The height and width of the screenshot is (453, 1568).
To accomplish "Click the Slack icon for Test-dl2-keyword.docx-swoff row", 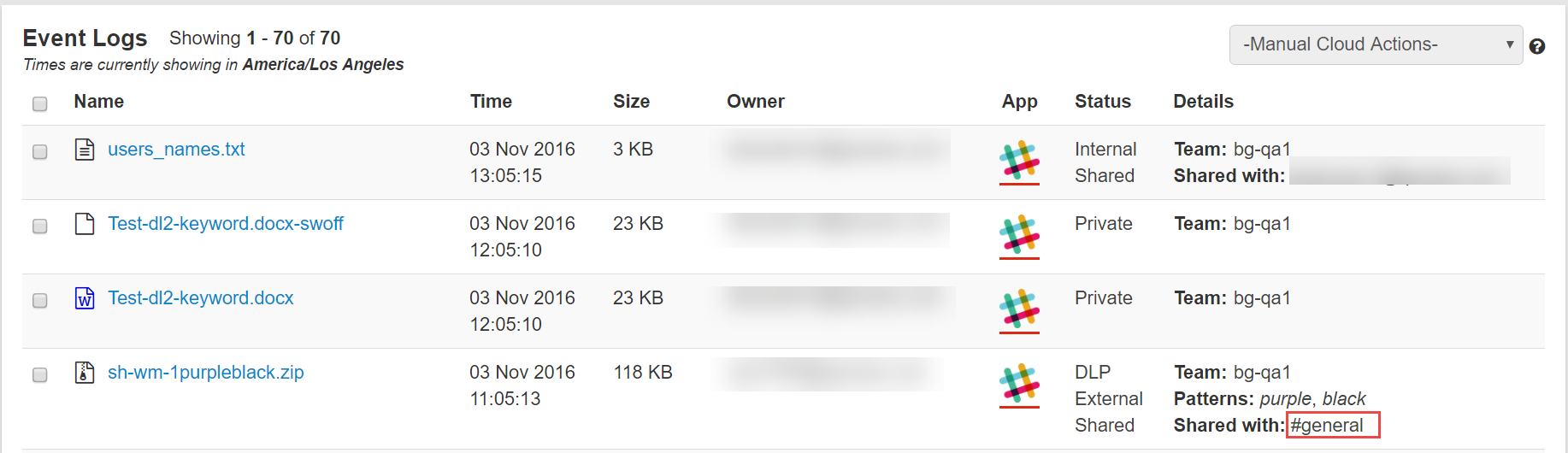I will [x=1019, y=234].
